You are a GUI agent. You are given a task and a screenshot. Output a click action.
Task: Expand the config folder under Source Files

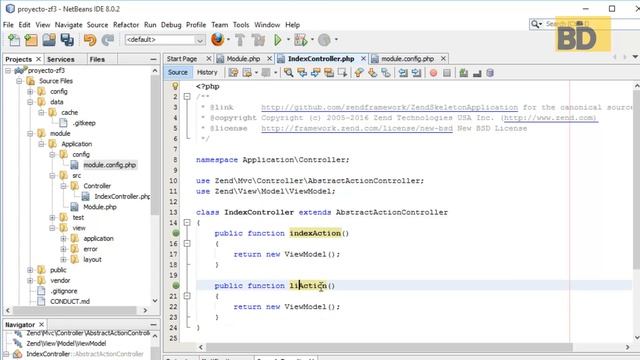tap(30, 91)
